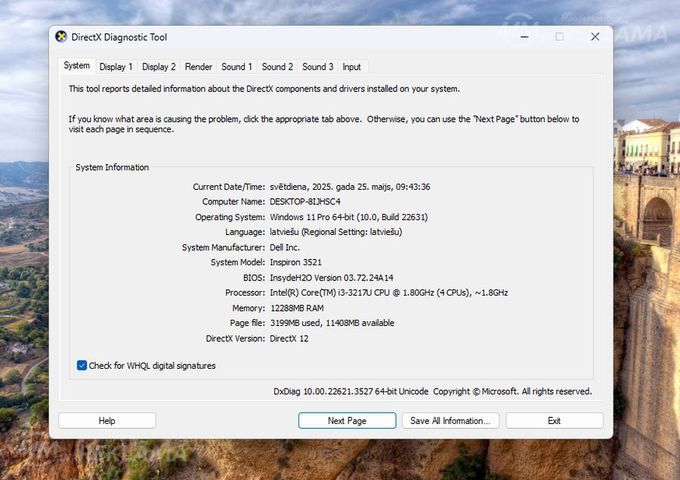
Task: Click the Operating System: field label
Action: point(230,217)
